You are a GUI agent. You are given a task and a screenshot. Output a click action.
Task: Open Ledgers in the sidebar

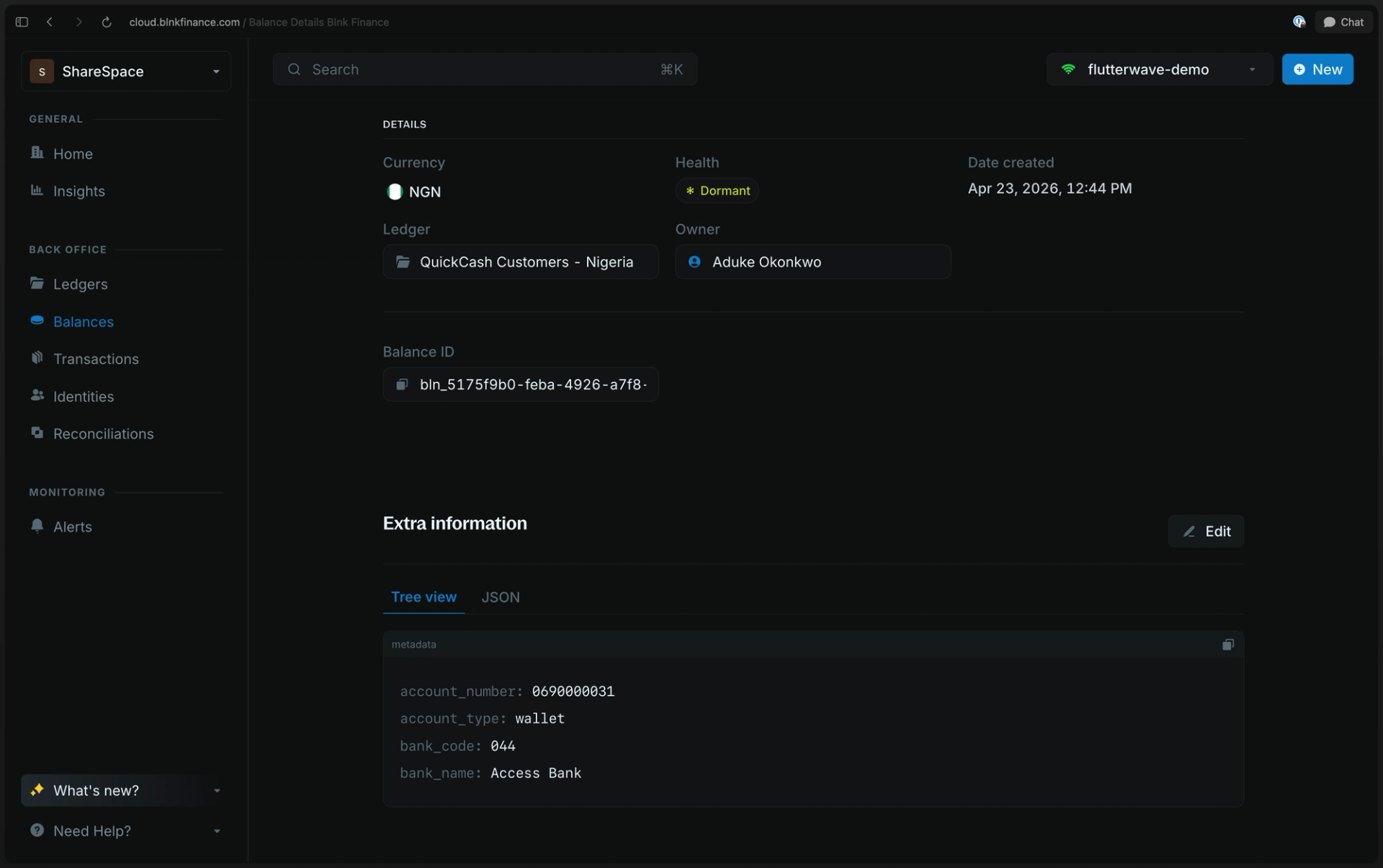pos(81,284)
